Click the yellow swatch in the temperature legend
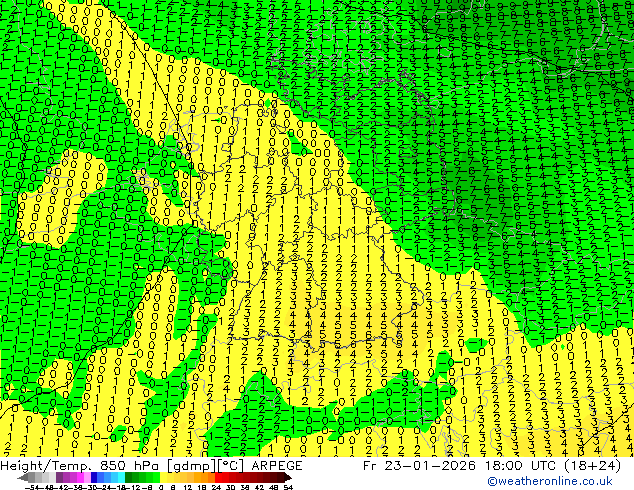 coord(163,477)
